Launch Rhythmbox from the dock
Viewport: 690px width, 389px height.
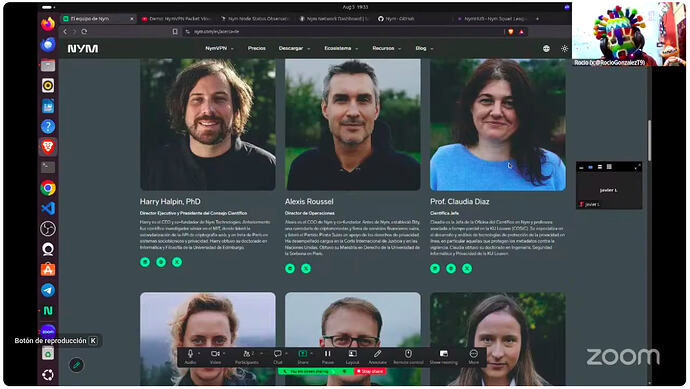click(x=48, y=85)
